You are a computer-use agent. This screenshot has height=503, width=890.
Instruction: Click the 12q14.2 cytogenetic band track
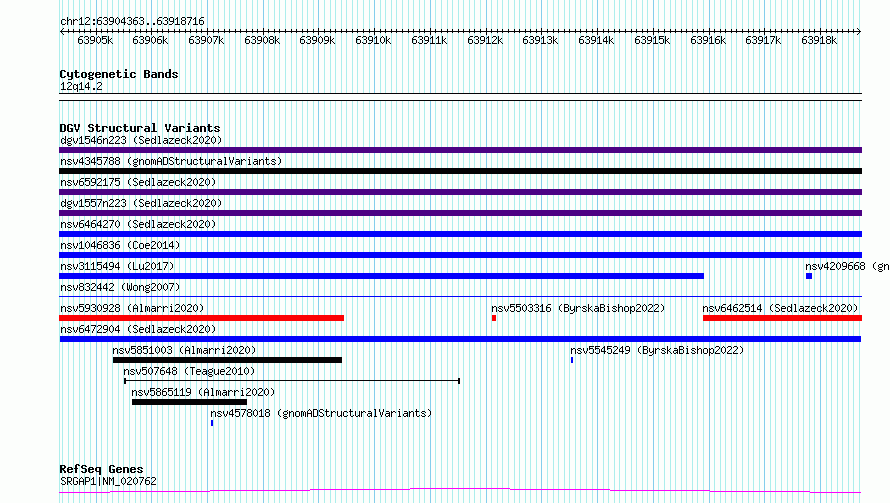point(460,97)
